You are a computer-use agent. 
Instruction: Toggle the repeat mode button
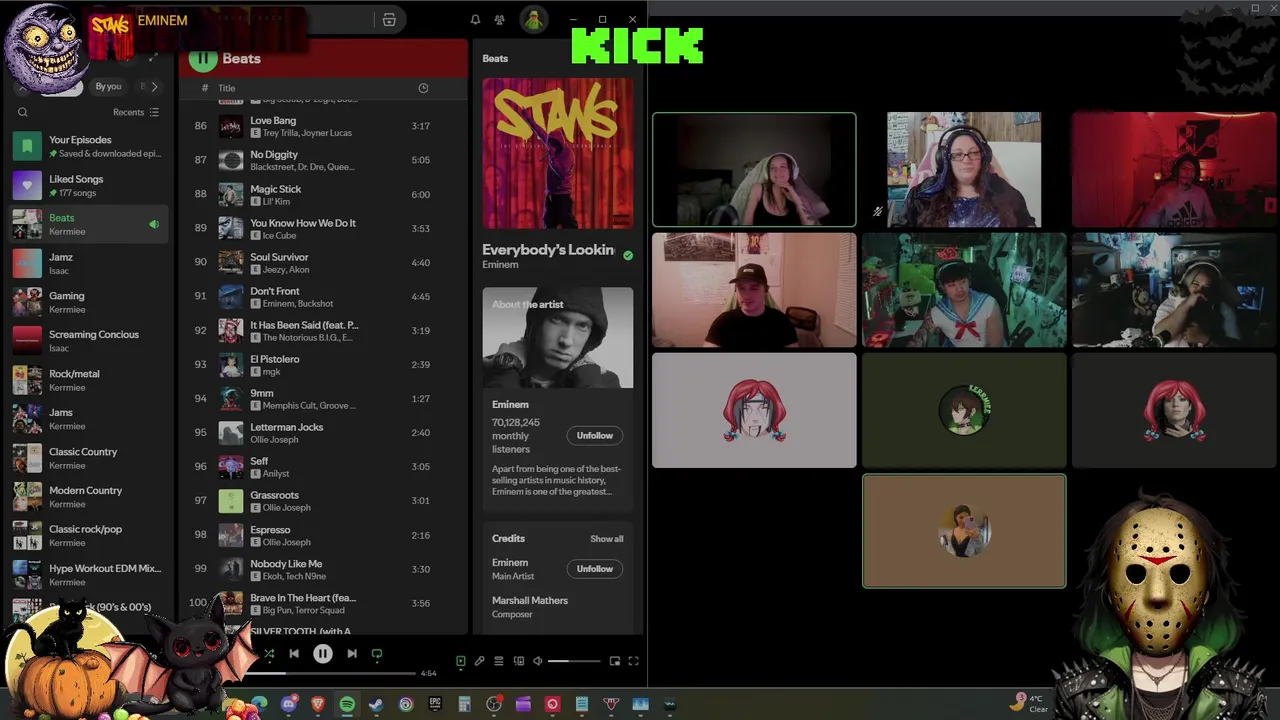(x=377, y=654)
